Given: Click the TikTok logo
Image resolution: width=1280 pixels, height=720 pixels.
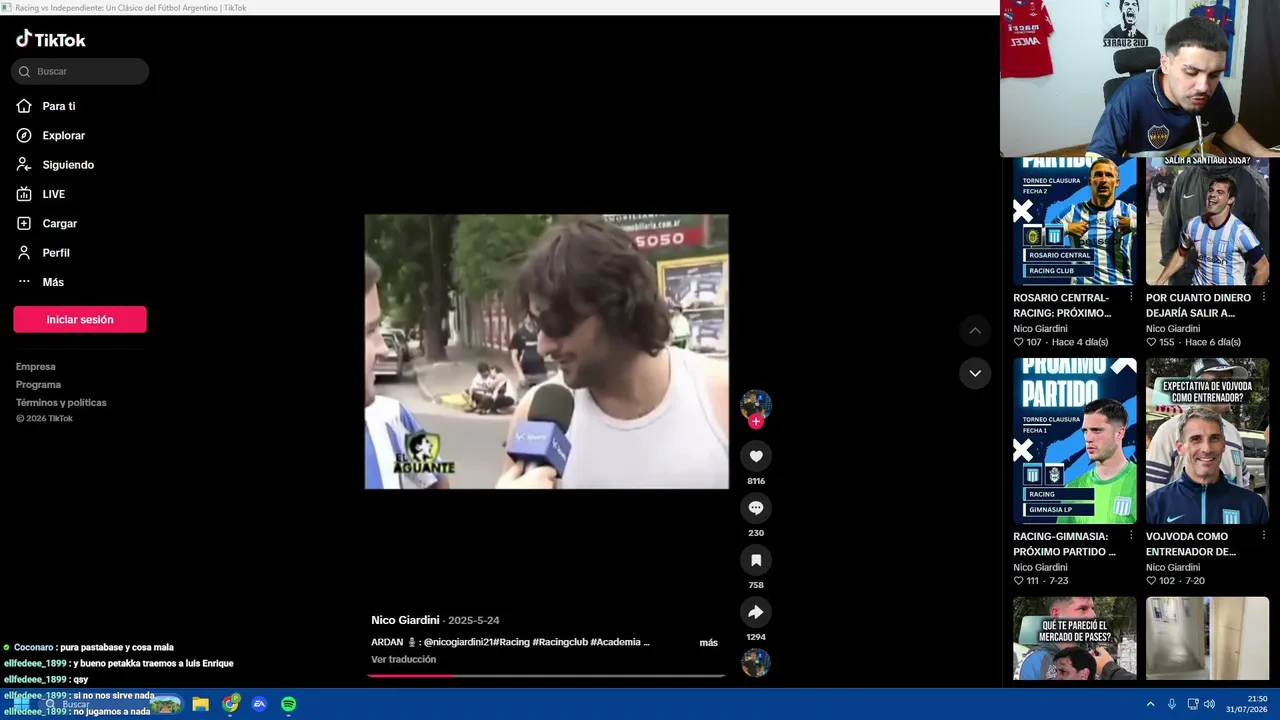Looking at the screenshot, I should click(x=51, y=39).
